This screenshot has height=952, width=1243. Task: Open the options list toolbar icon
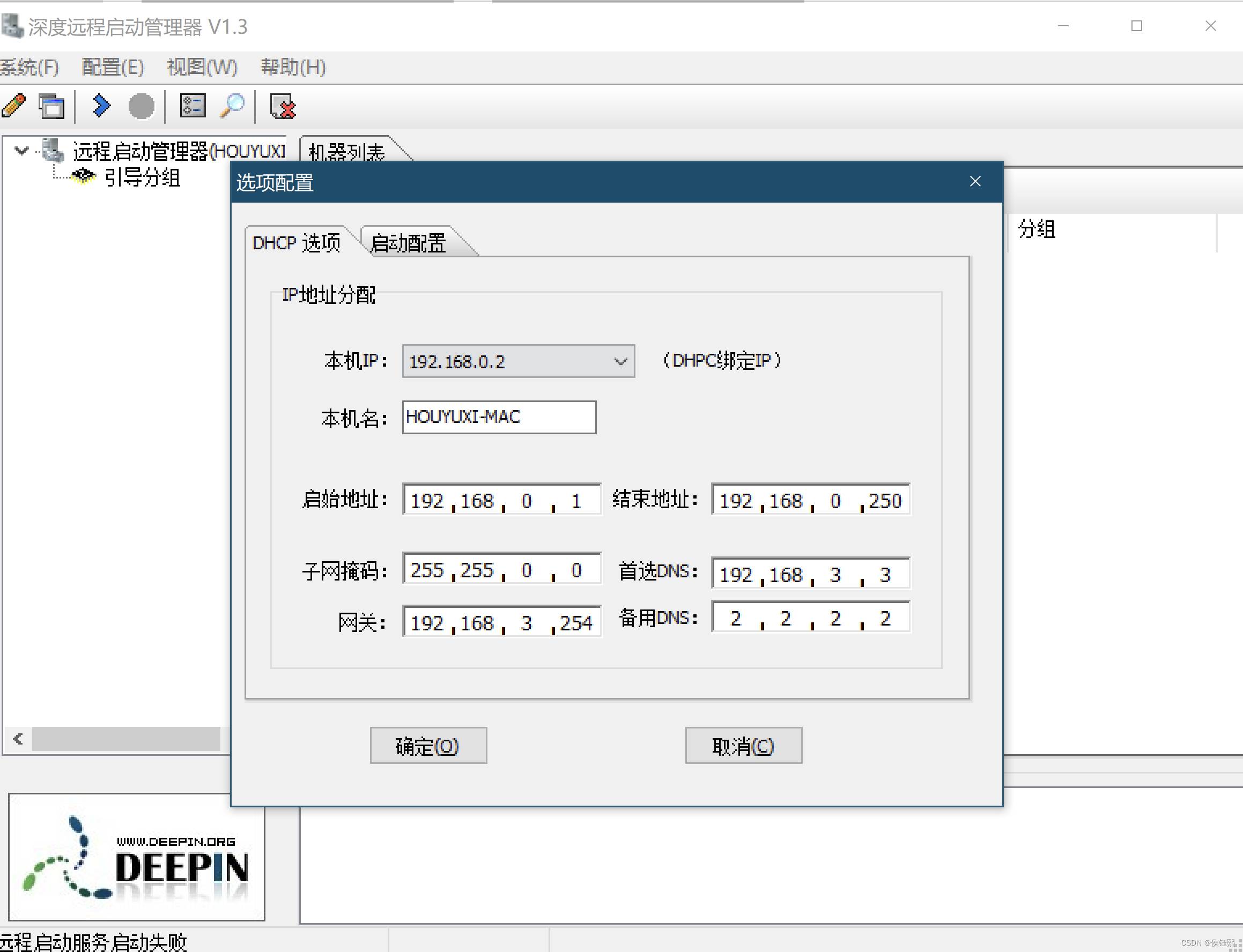tap(192, 106)
